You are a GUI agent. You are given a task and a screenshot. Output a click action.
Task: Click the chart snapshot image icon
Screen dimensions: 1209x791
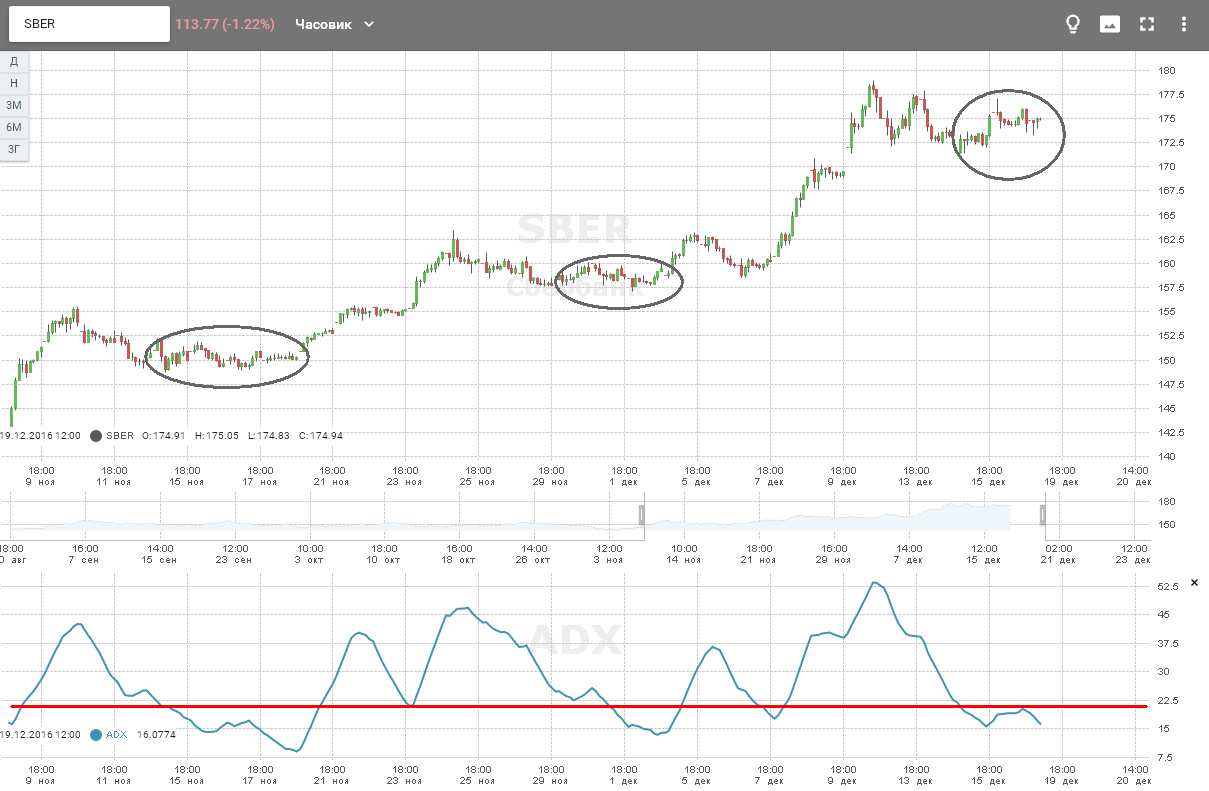pos(1110,24)
